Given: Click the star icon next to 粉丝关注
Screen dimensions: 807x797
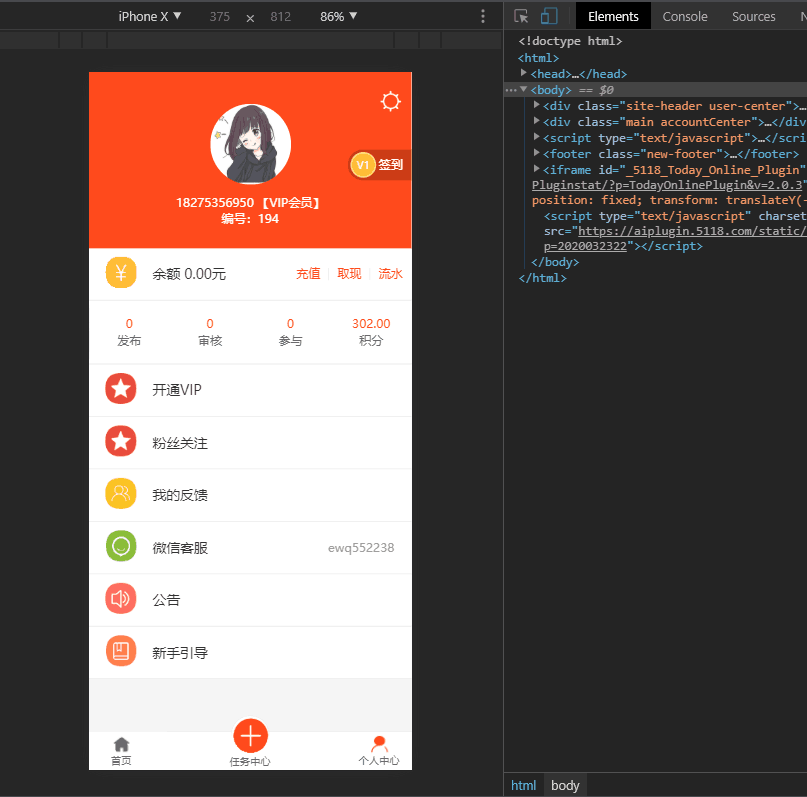Looking at the screenshot, I should [x=121, y=441].
